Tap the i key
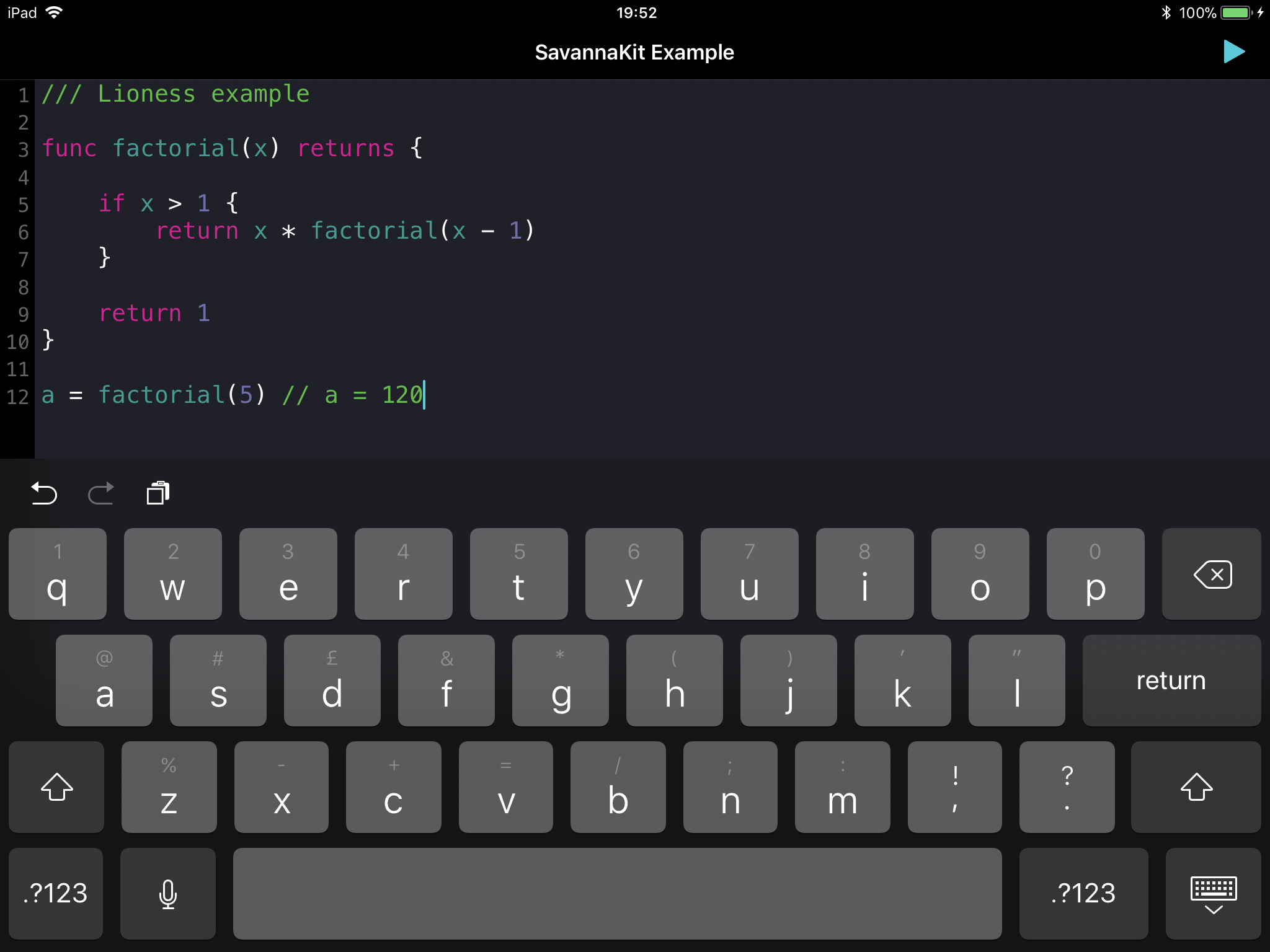Screen dimensions: 1270x952 coord(865,574)
